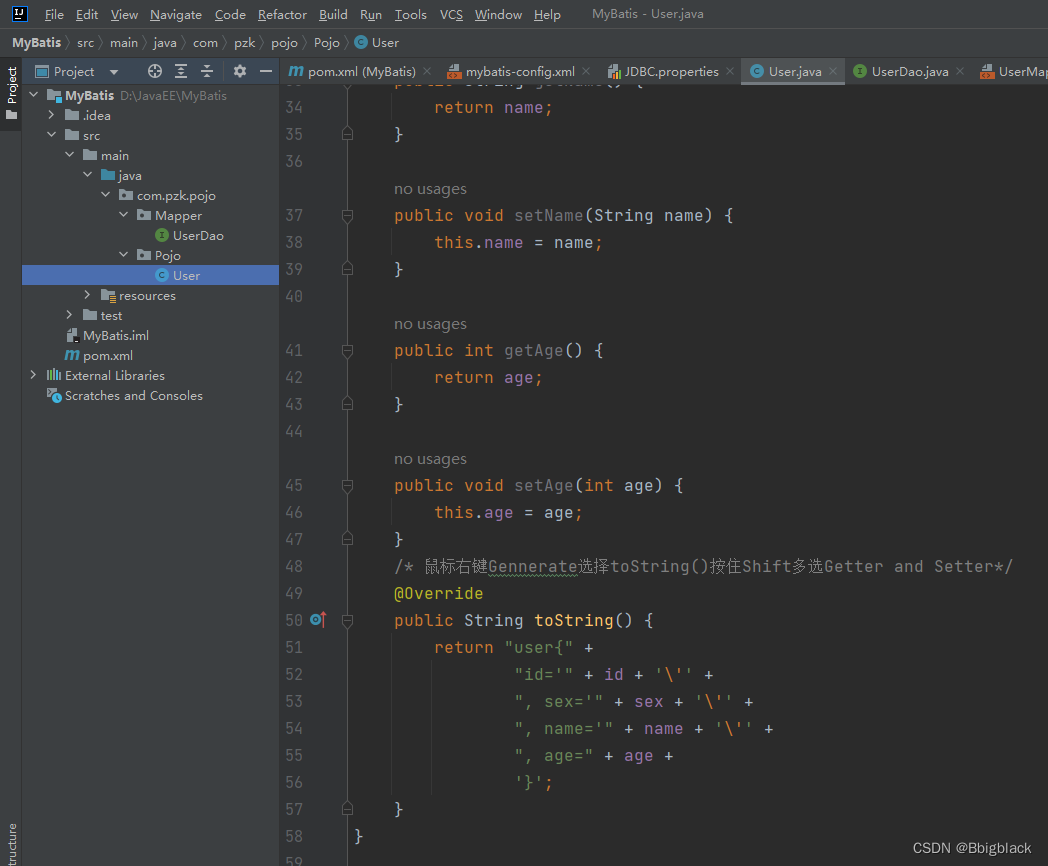Collapse the toString method fold arrow
This screenshot has width=1048, height=866.
point(347,620)
